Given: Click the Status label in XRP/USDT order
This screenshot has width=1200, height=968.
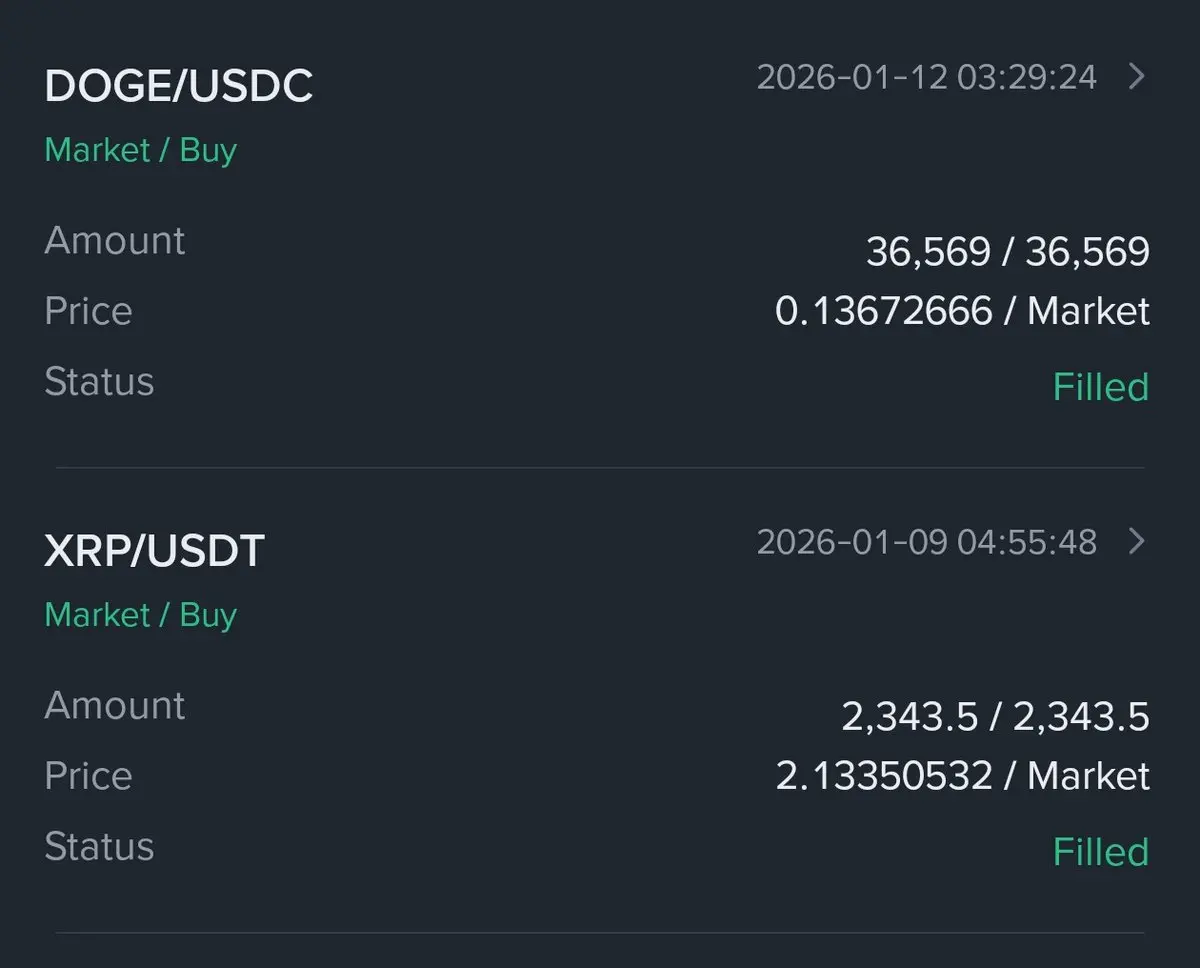Looking at the screenshot, I should [x=99, y=847].
